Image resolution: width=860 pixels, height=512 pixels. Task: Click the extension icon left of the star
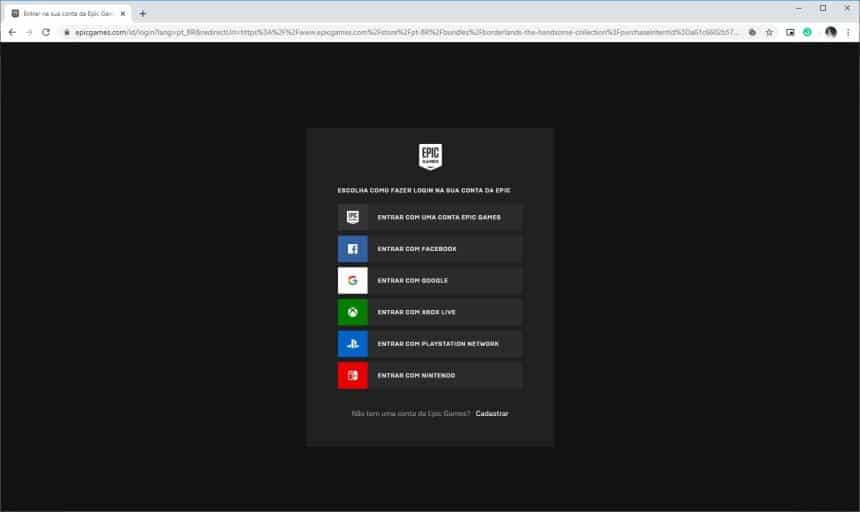click(x=752, y=32)
